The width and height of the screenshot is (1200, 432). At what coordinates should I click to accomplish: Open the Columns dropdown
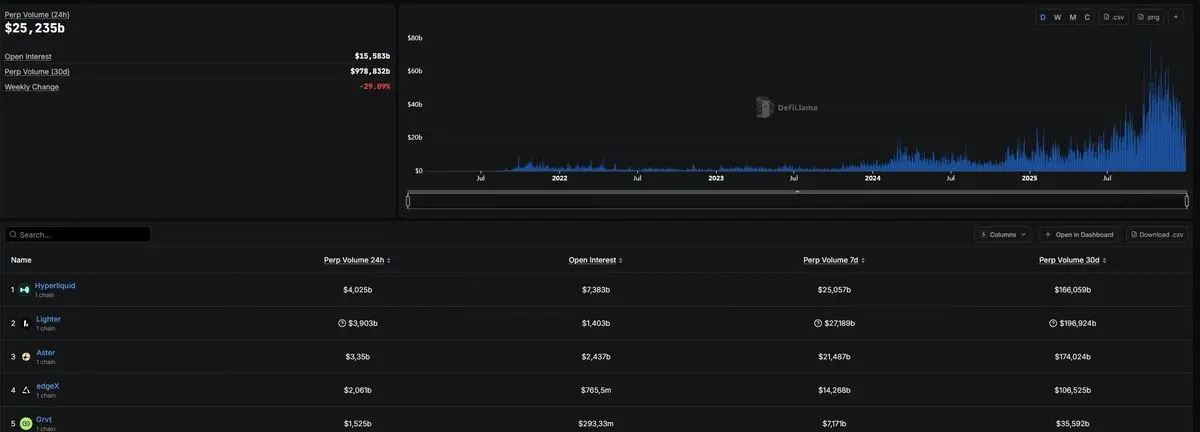coord(1003,235)
